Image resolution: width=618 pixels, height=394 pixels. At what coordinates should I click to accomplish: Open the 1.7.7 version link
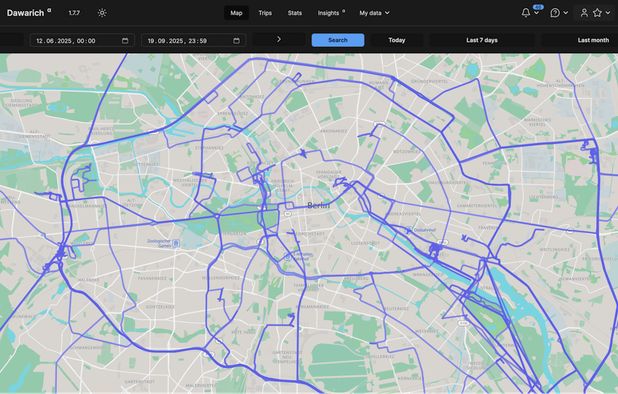74,13
